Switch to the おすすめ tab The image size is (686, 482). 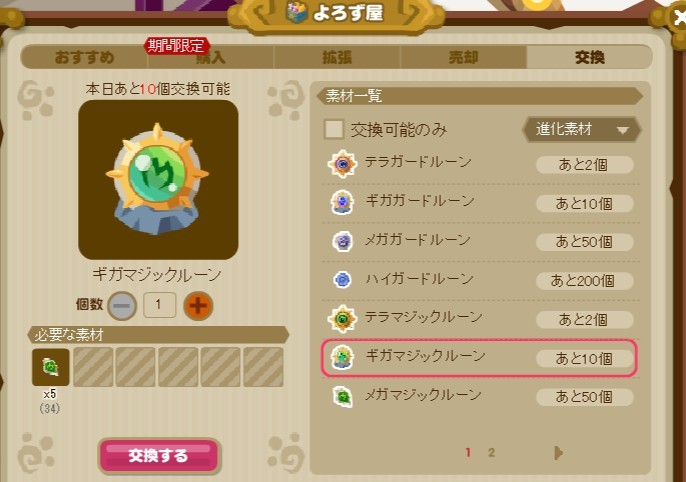click(x=84, y=57)
